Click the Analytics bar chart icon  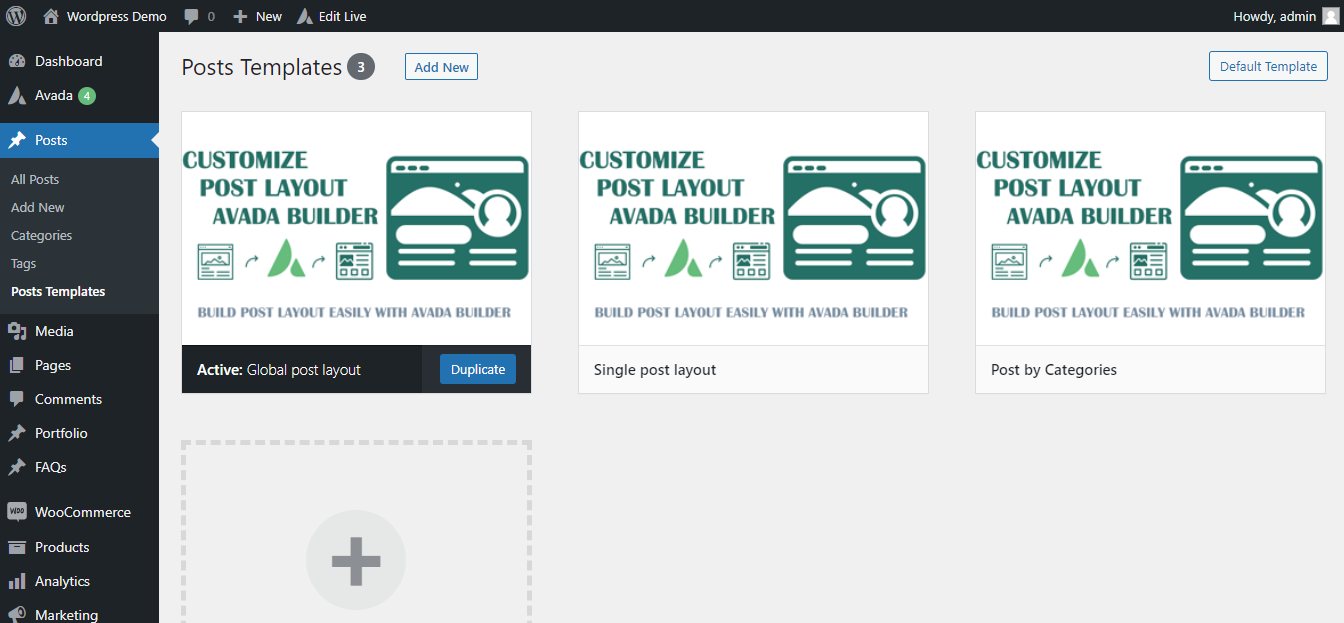click(x=17, y=581)
